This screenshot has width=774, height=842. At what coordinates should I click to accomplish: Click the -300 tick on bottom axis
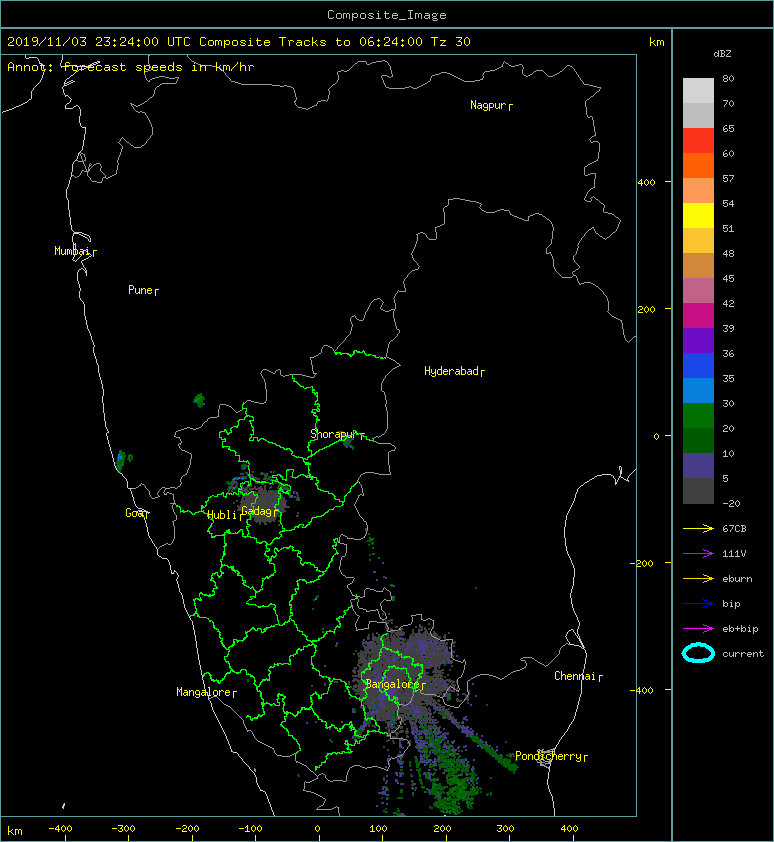point(124,829)
